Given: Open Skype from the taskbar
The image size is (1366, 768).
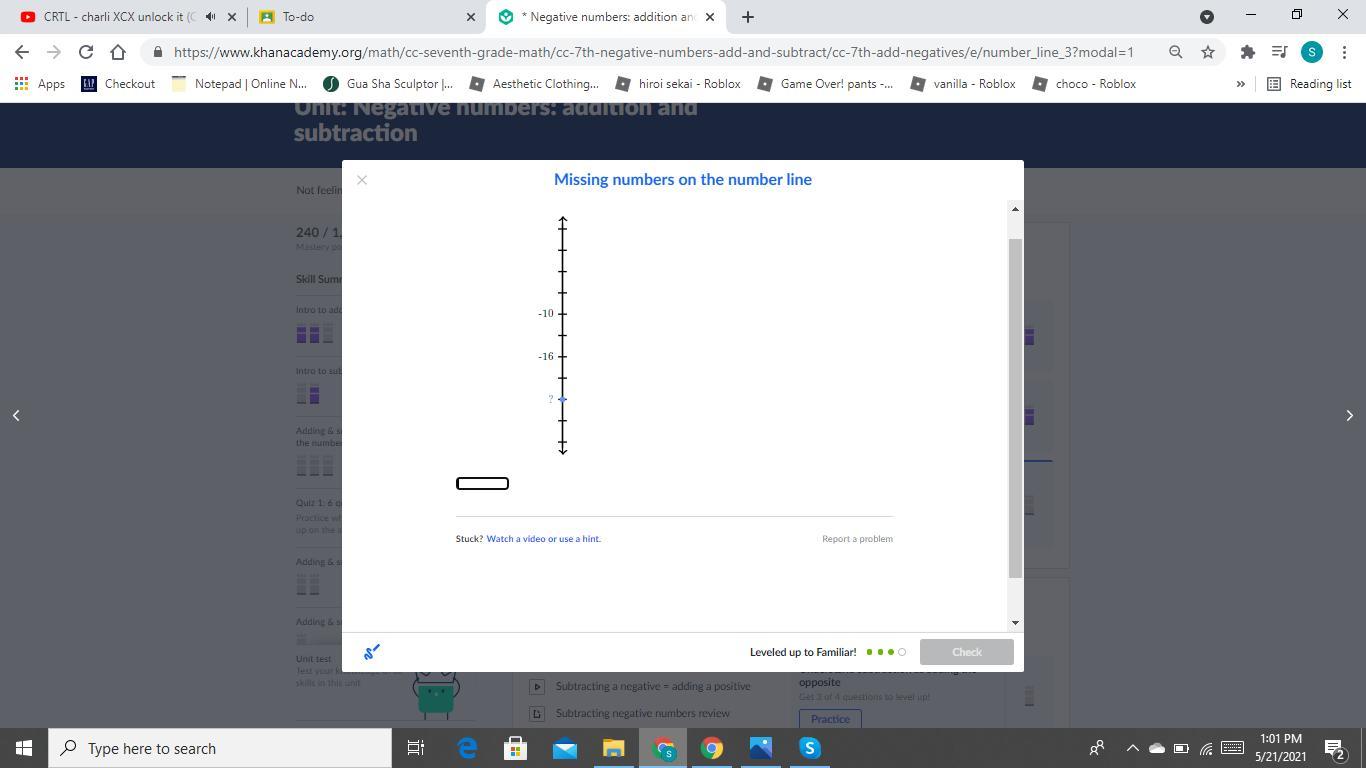Looking at the screenshot, I should pyautogui.click(x=809, y=748).
